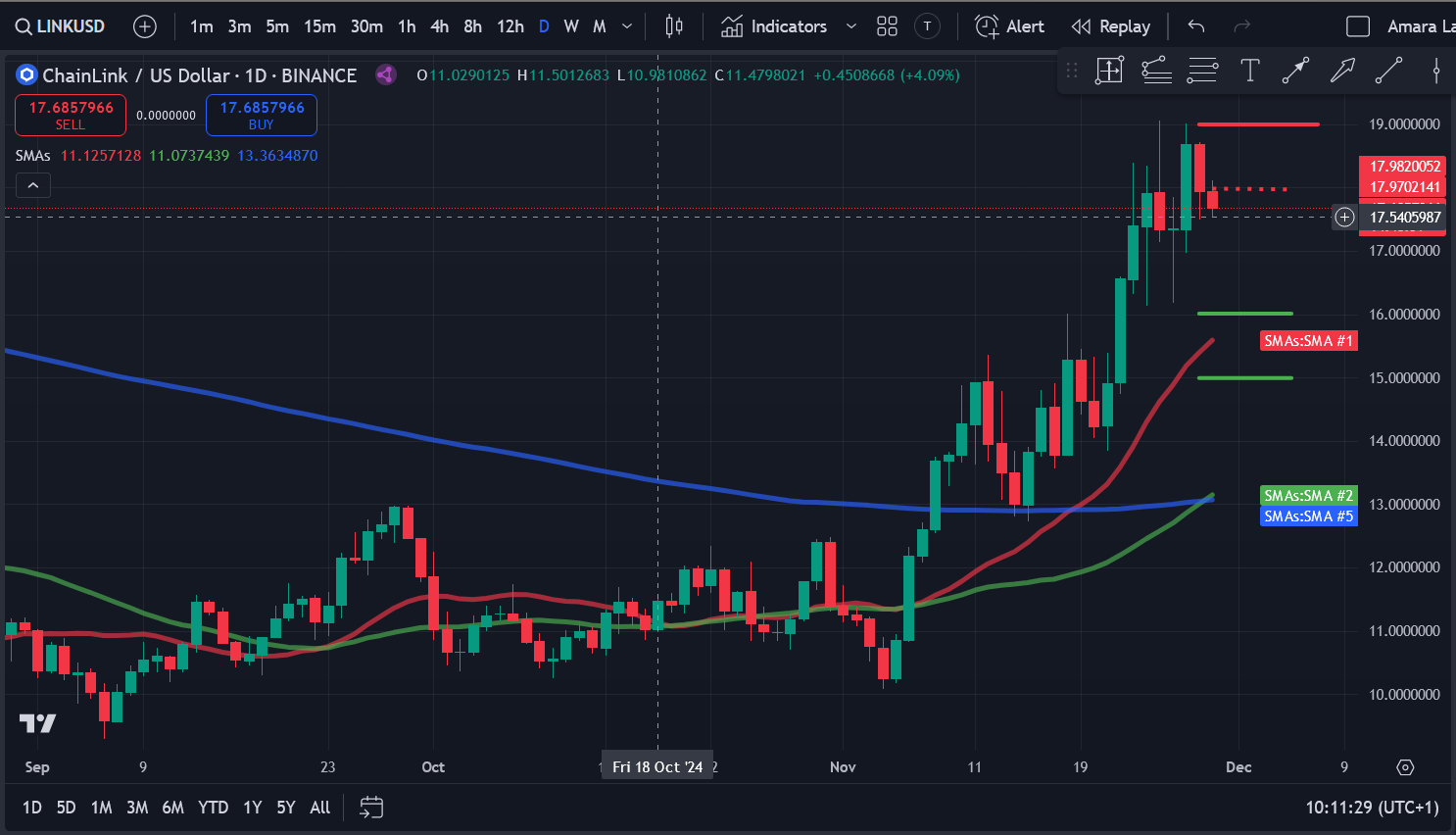This screenshot has width=1456, height=835.
Task: Expand the timeframe interval dropdown
Action: tap(627, 26)
